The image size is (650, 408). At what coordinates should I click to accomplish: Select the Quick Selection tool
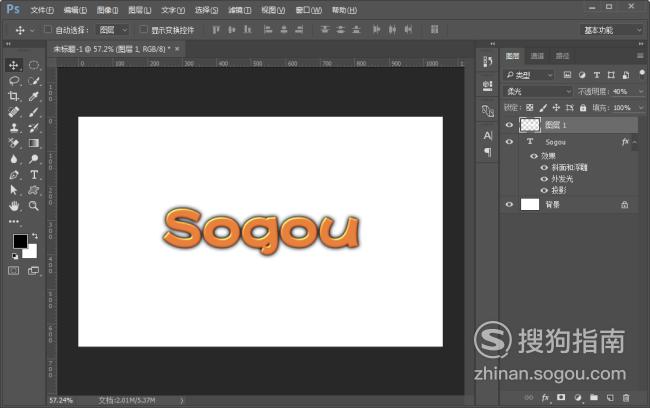tap(34, 80)
